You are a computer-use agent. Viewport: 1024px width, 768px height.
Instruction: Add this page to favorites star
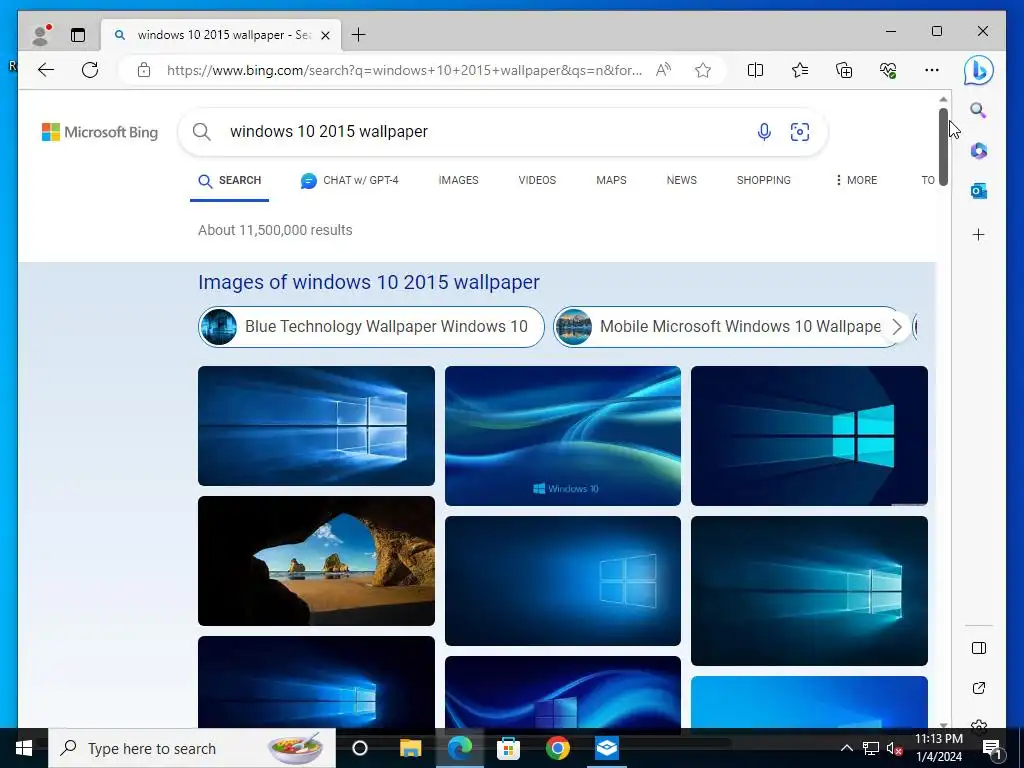coord(703,70)
